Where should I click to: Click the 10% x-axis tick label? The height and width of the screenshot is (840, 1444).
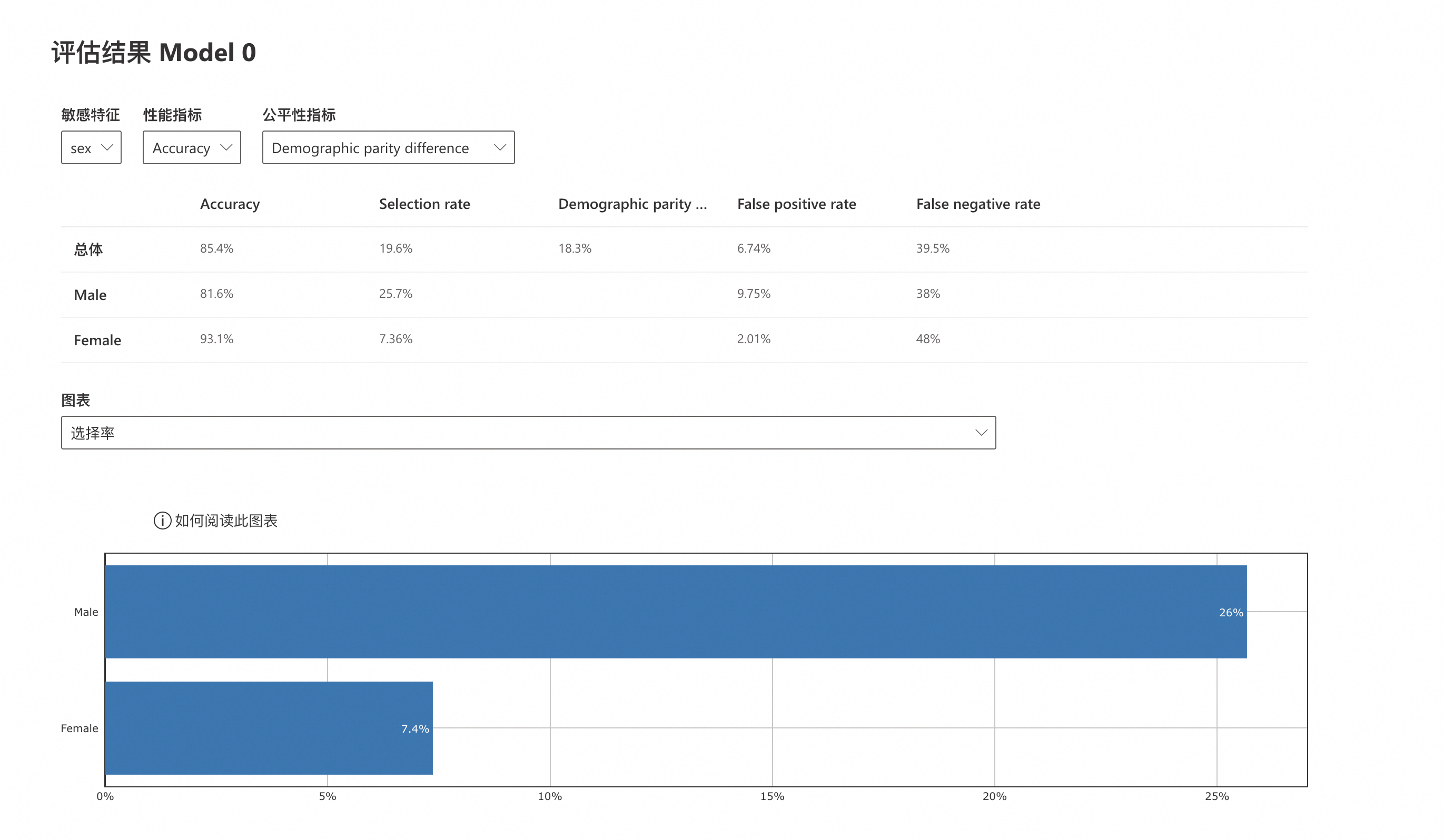tap(550, 796)
